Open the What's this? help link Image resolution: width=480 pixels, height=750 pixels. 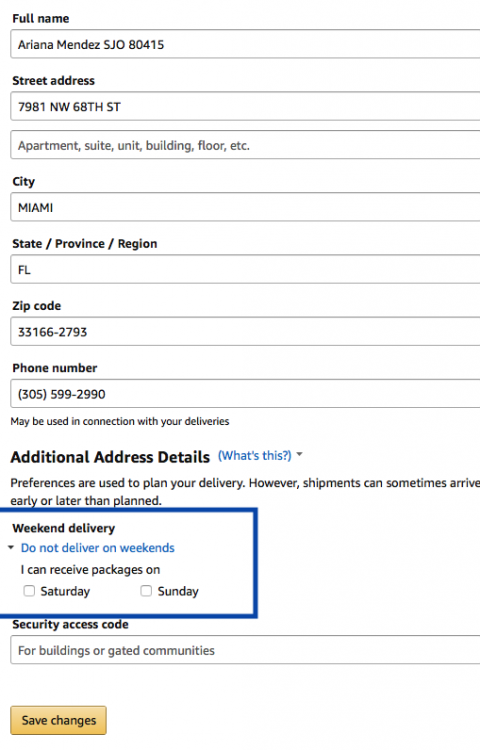point(254,455)
